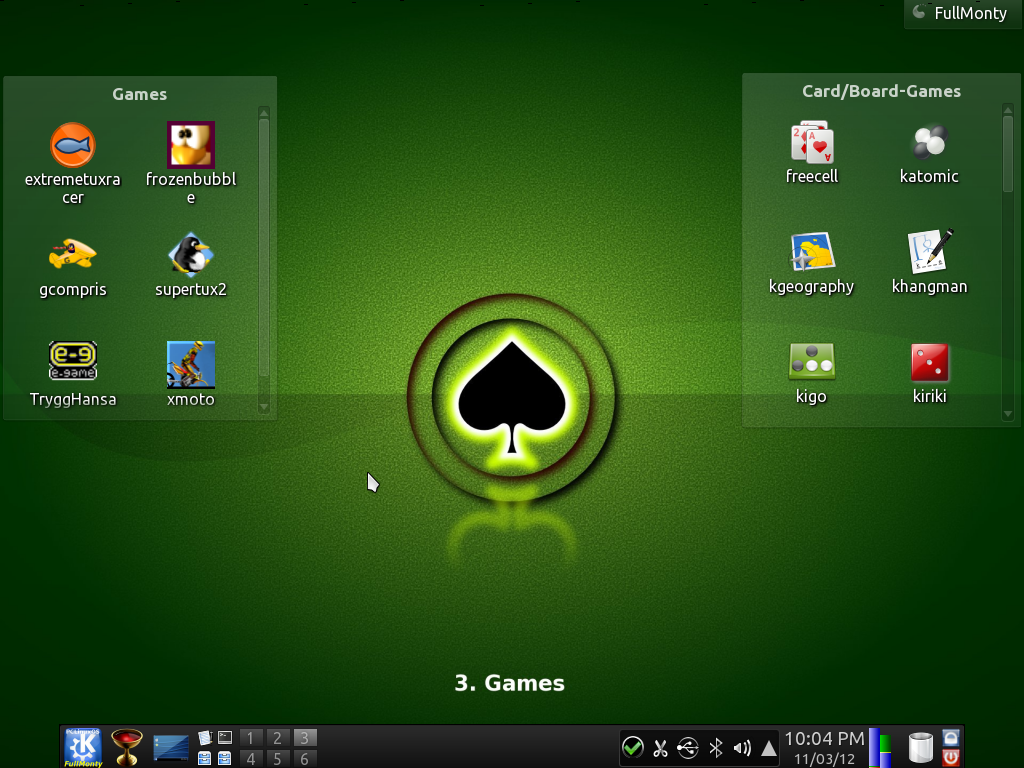Click the red power shutdown icon
This screenshot has width=1024, height=768.
point(951,758)
